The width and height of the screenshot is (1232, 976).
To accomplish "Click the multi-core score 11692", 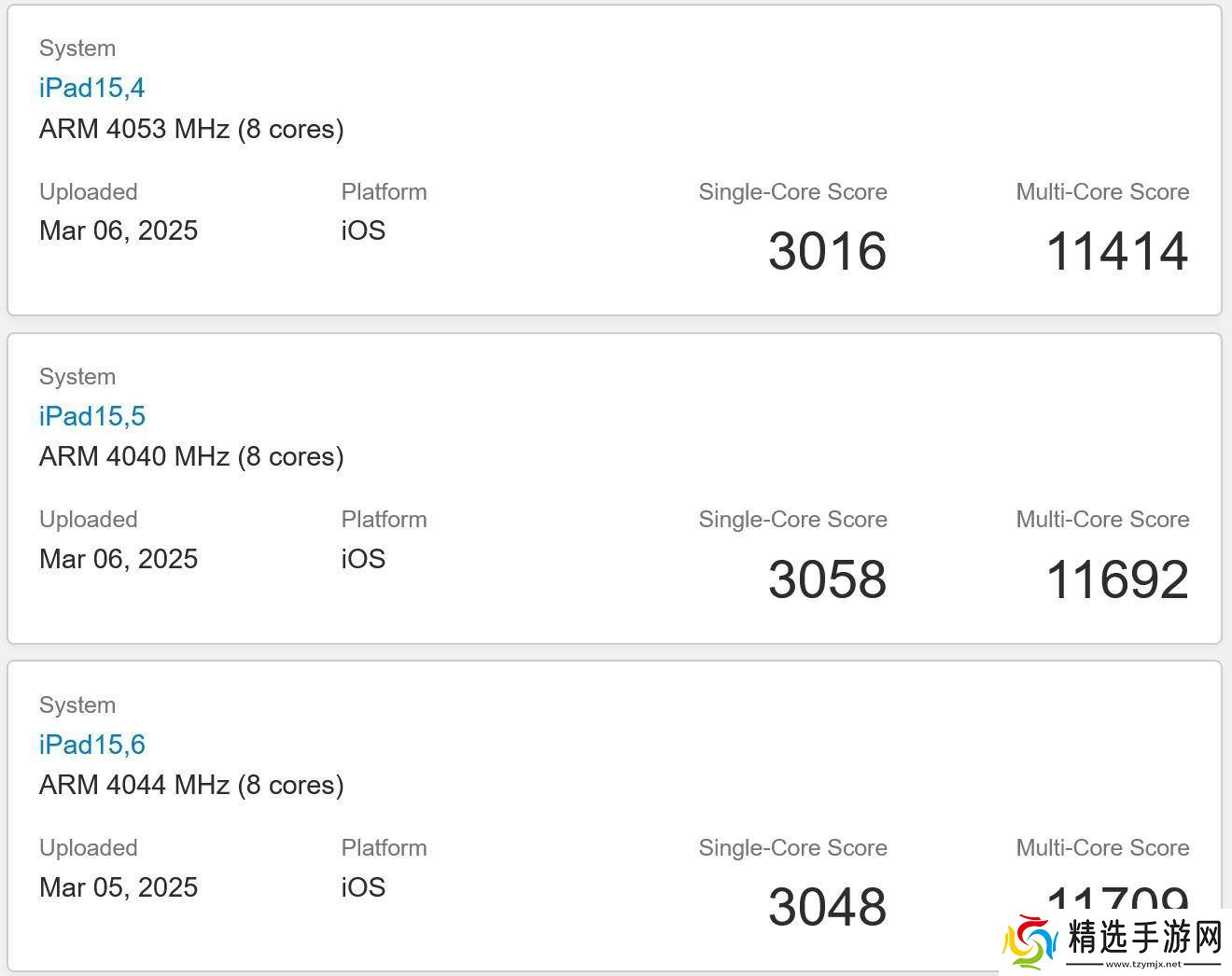I will pos(1116,579).
